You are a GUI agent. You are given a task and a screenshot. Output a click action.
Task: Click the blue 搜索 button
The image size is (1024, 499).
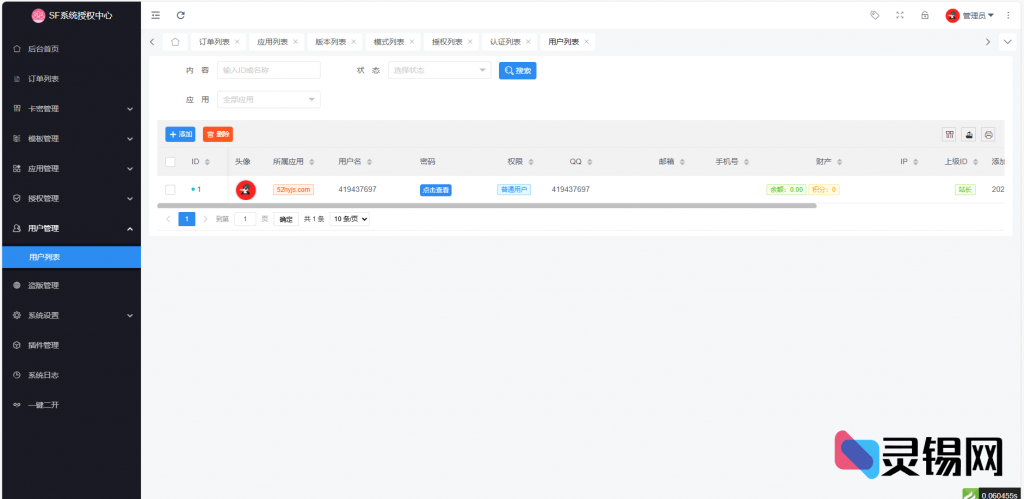click(x=518, y=71)
